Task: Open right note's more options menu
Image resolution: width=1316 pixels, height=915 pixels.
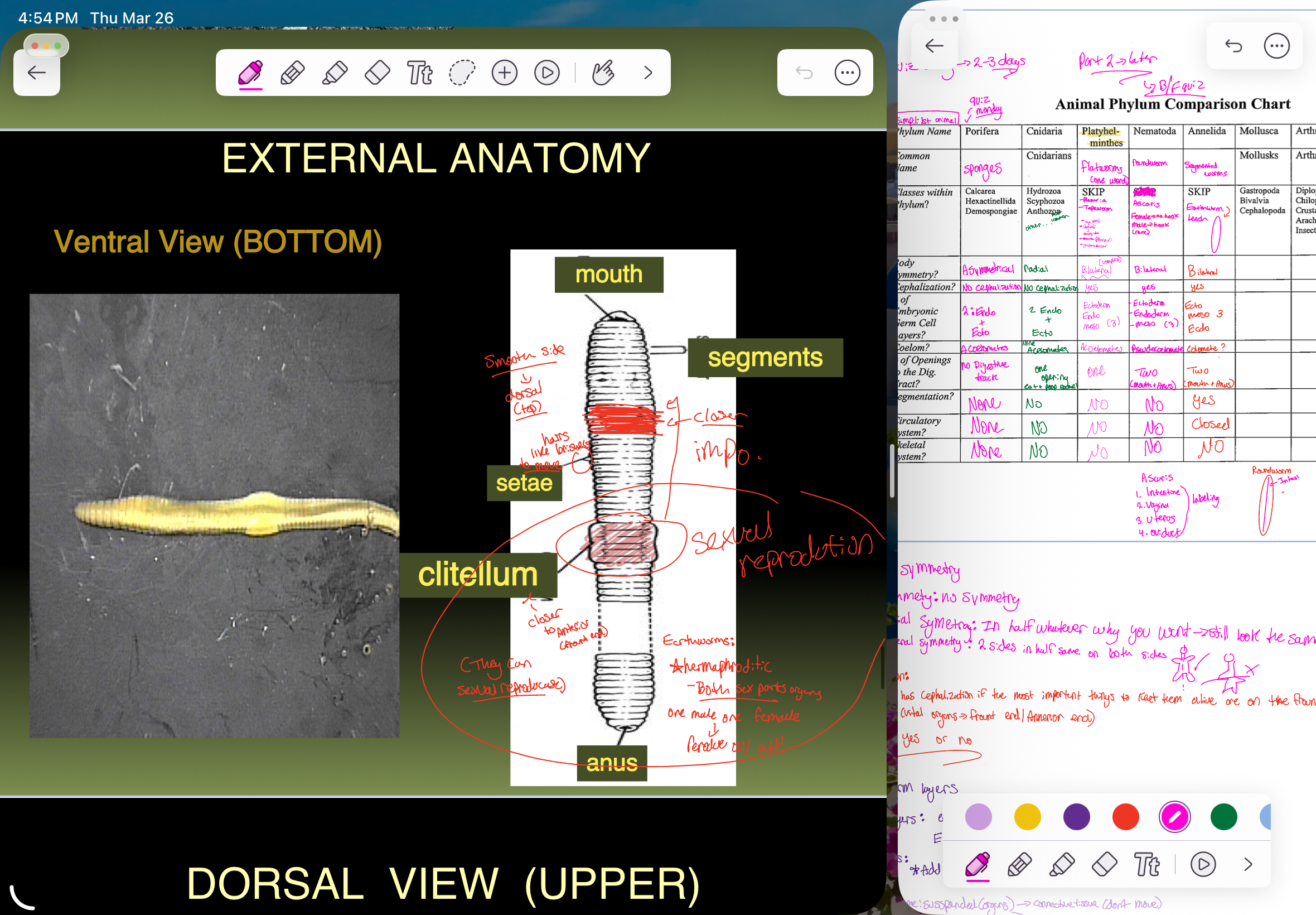Action: point(1276,46)
